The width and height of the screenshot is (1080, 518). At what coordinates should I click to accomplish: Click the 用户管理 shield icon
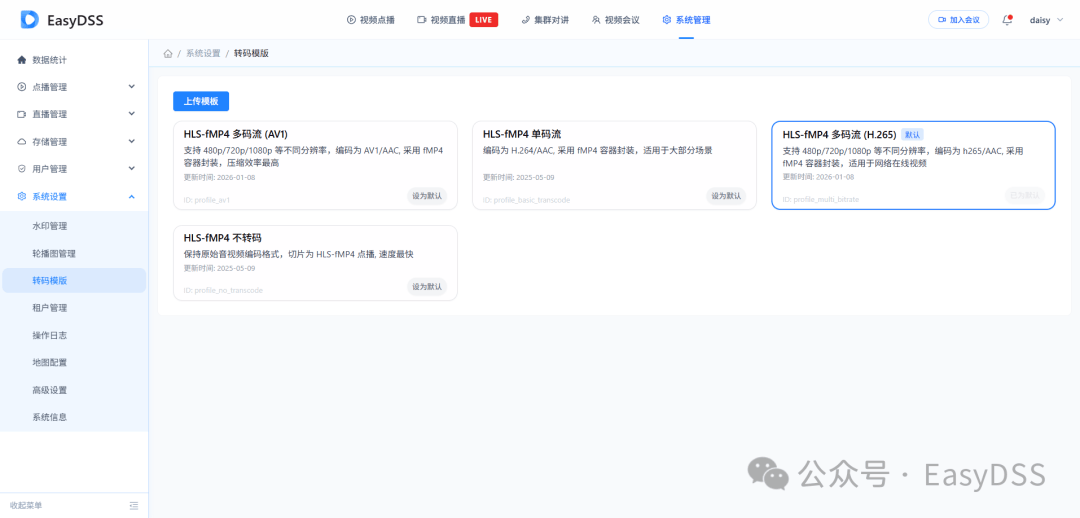click(21, 169)
